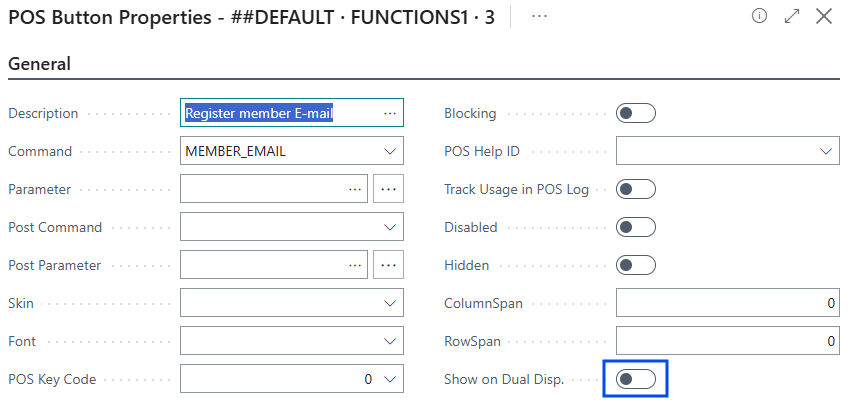Open the Skin dropdown list
The image size is (851, 418).
click(x=389, y=303)
